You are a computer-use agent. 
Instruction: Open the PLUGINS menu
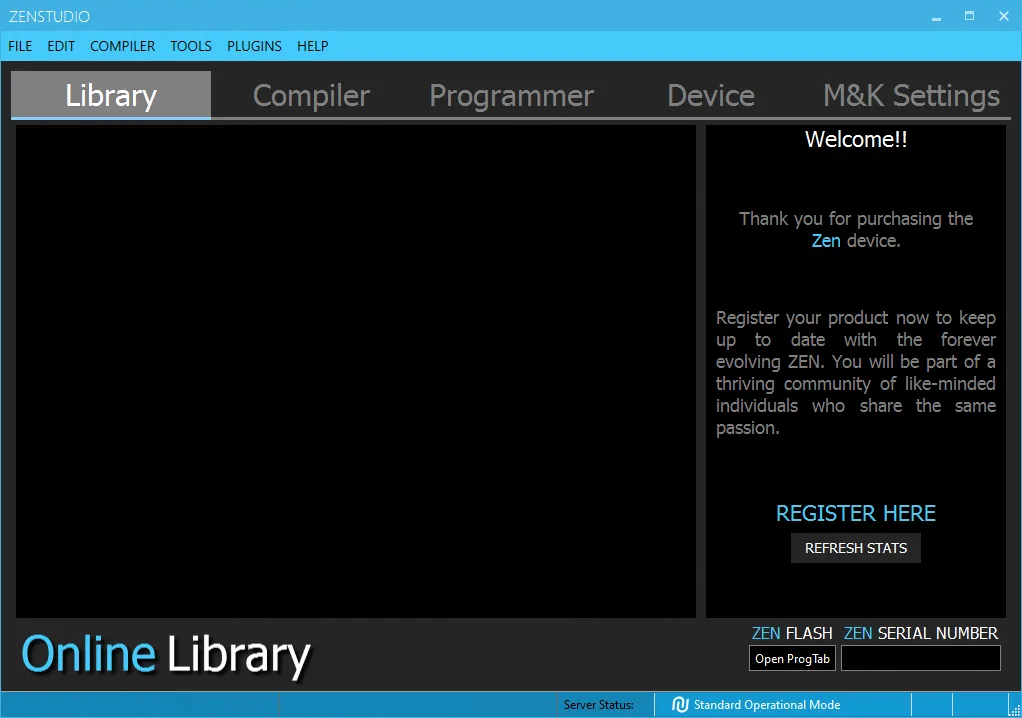coord(254,46)
